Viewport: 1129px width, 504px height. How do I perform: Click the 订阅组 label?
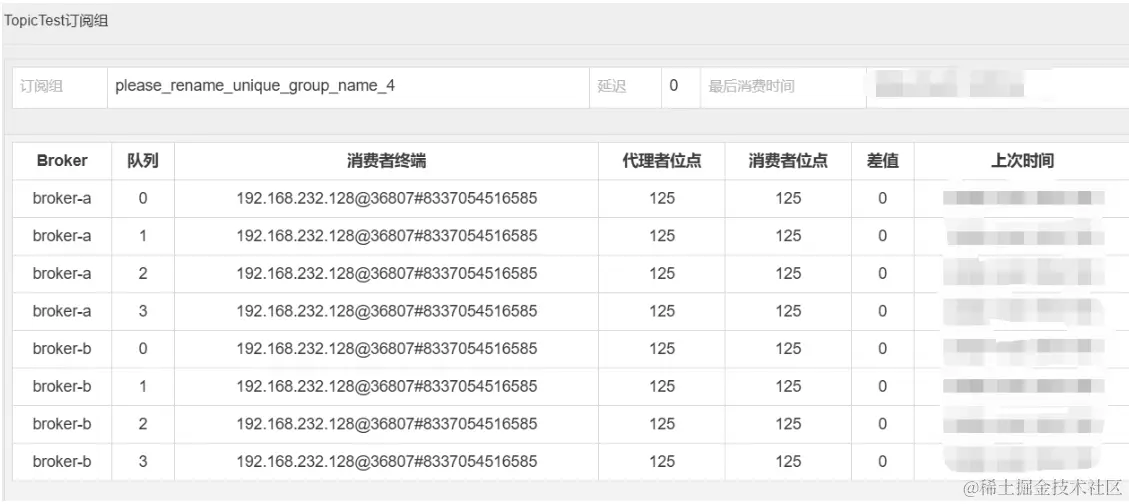pyautogui.click(x=41, y=86)
